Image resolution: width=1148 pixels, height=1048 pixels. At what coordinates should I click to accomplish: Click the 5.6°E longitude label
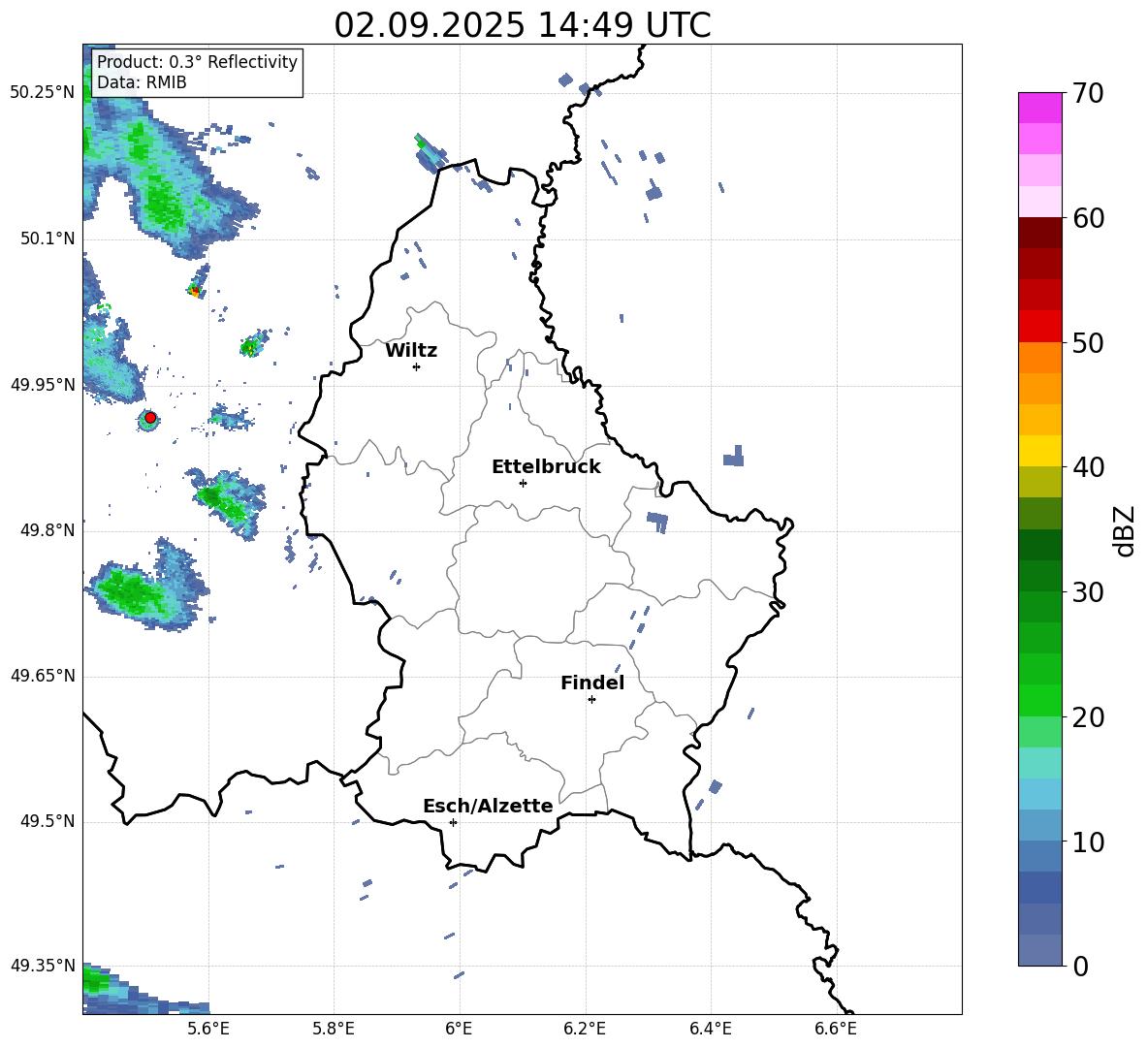pyautogui.click(x=208, y=1029)
